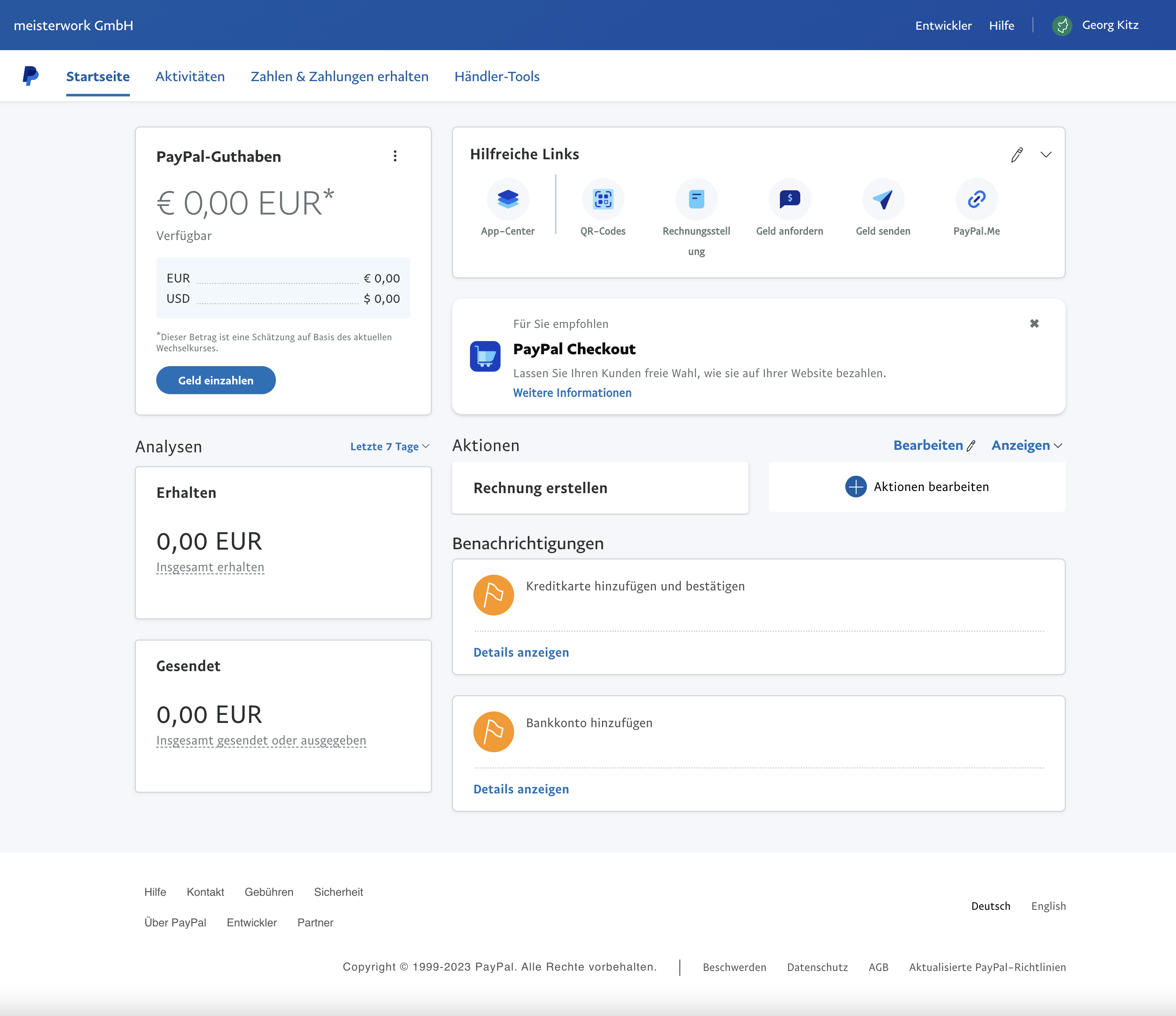This screenshot has height=1016, width=1176.
Task: Click the QR-Codes icon
Action: (x=603, y=199)
